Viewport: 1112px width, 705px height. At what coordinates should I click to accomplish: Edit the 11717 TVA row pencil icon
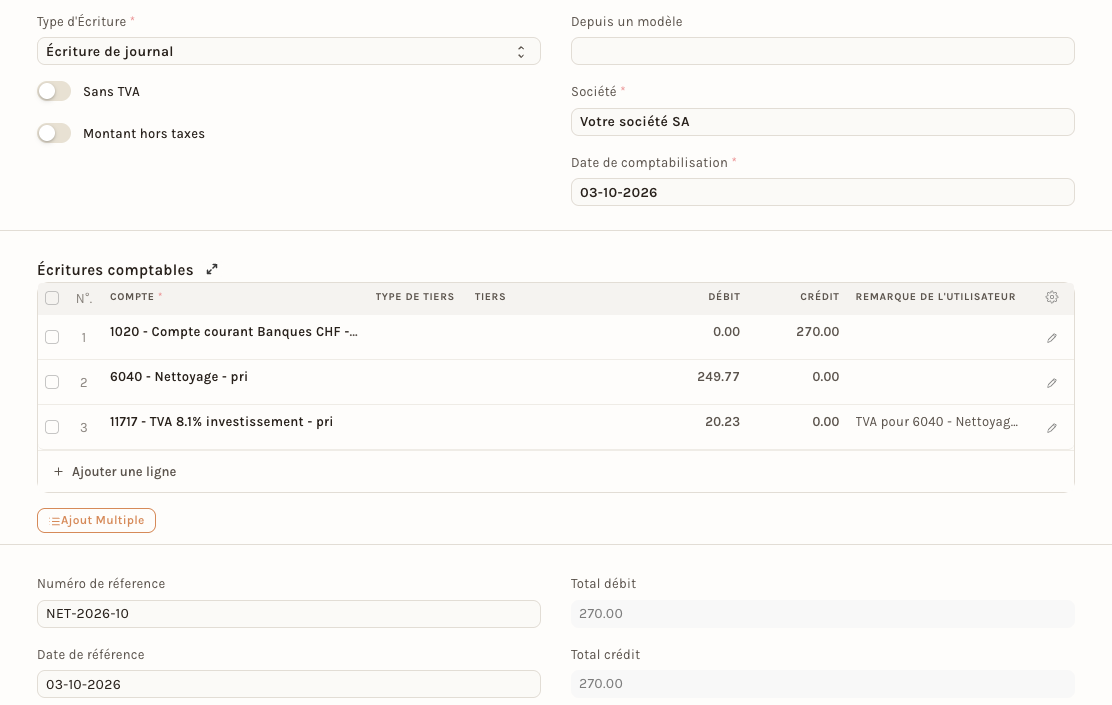click(1052, 428)
